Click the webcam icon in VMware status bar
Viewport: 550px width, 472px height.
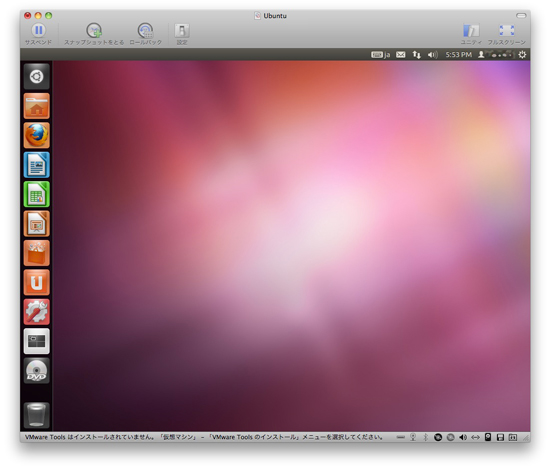point(413,437)
